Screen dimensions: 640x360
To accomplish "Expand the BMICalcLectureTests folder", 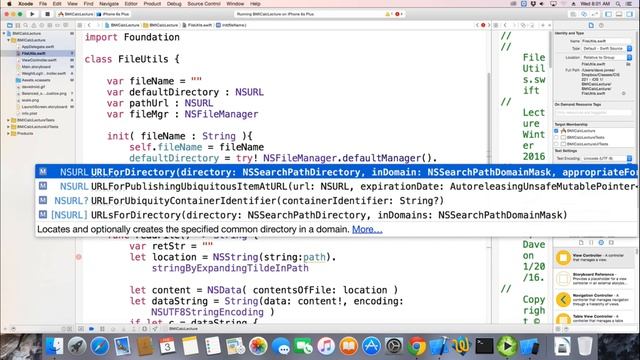I will coord(9,120).
